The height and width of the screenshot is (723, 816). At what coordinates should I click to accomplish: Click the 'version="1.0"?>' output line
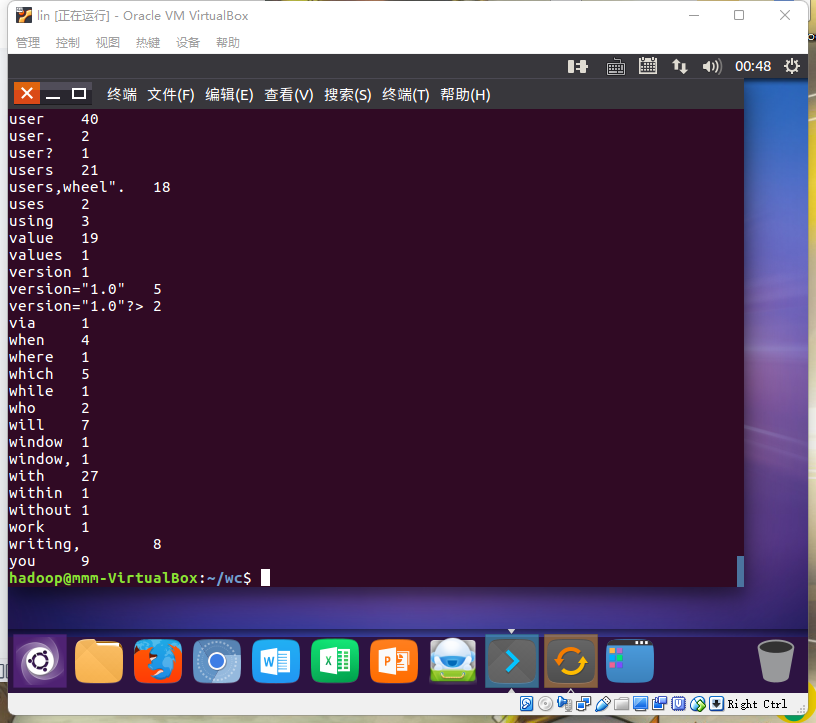click(x=85, y=306)
